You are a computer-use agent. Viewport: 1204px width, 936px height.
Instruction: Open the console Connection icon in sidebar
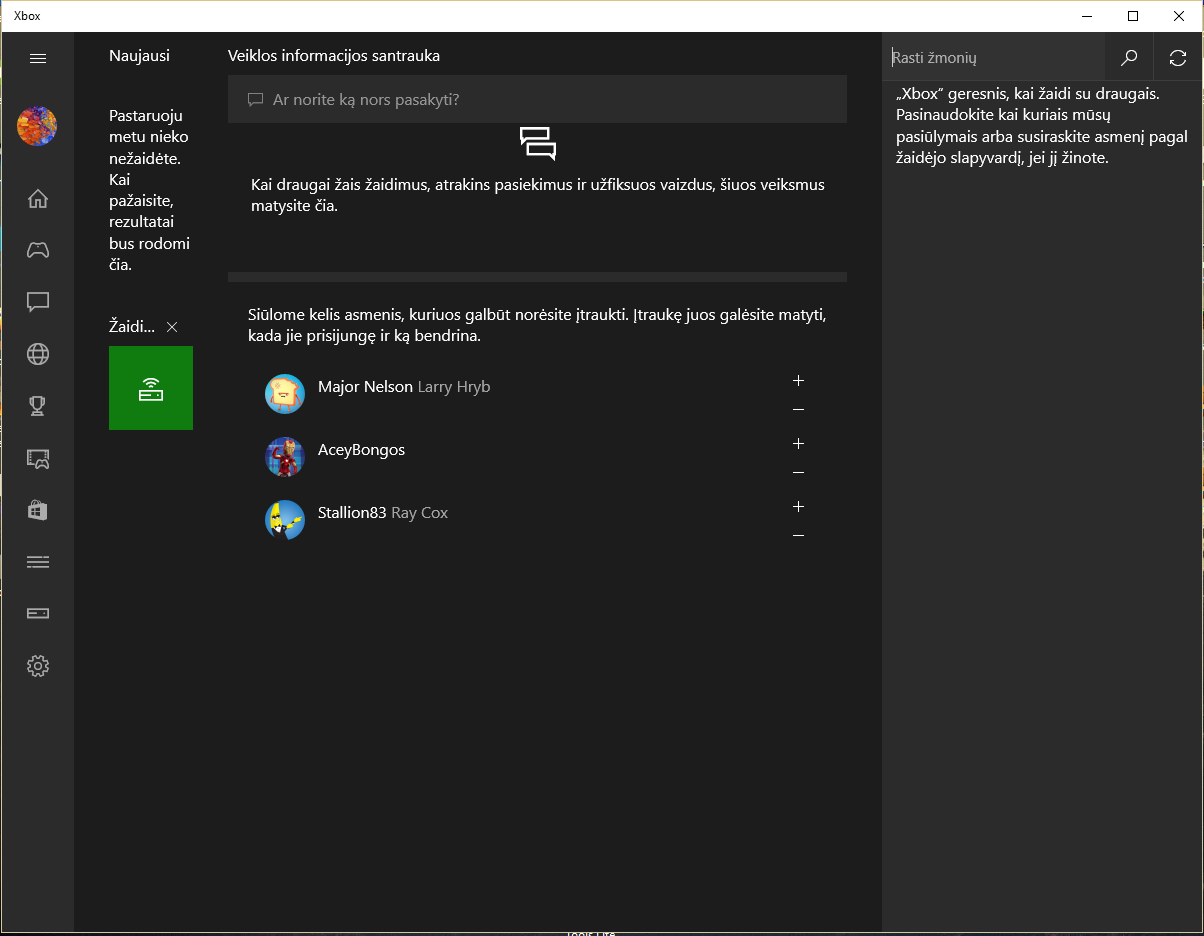coord(38,614)
